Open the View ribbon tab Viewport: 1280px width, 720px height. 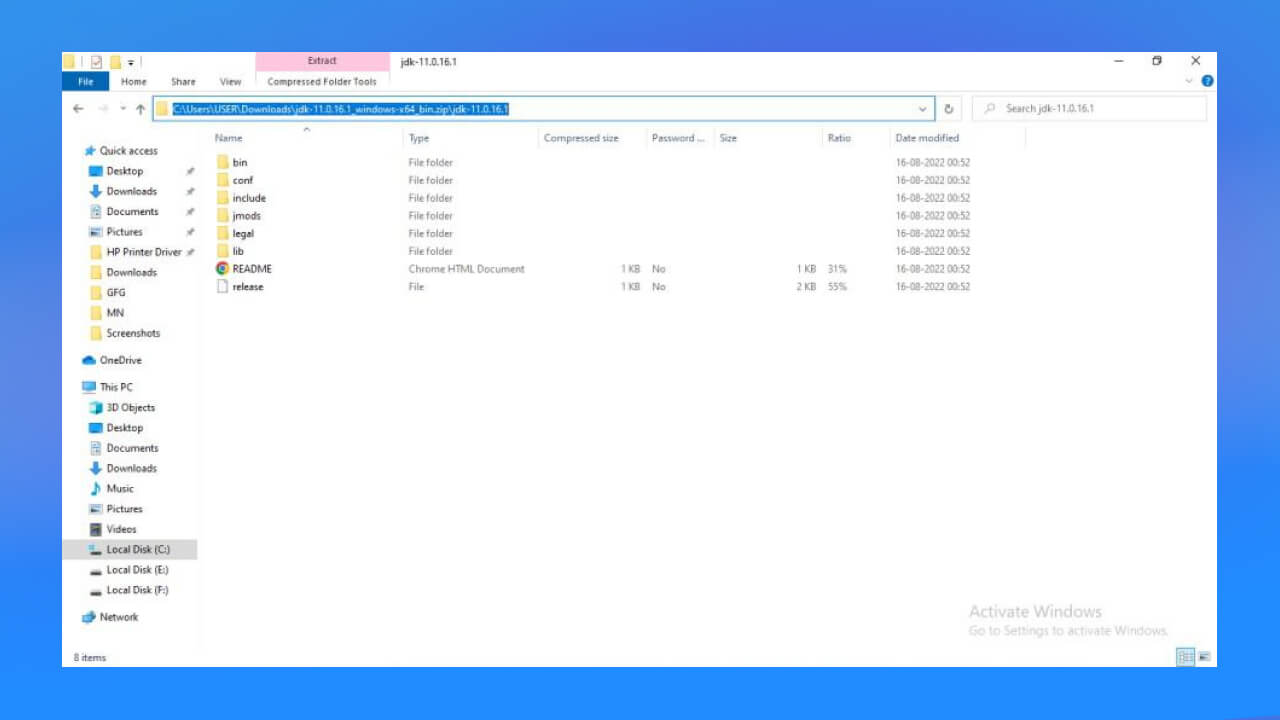tap(231, 82)
